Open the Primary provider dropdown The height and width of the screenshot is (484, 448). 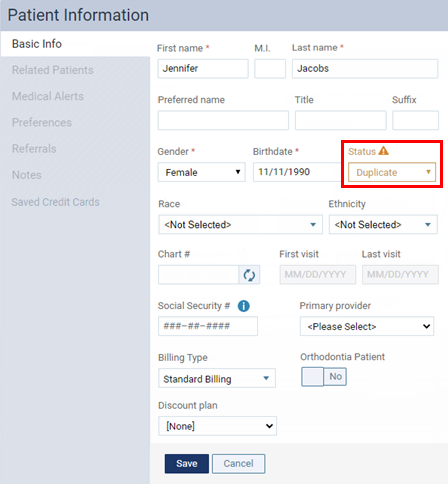(x=367, y=326)
